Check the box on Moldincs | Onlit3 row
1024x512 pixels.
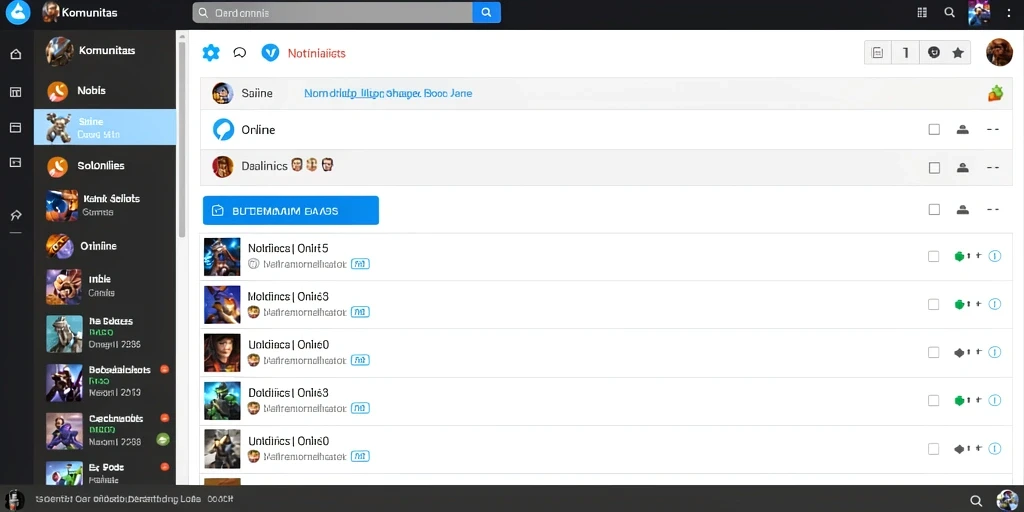(933, 304)
